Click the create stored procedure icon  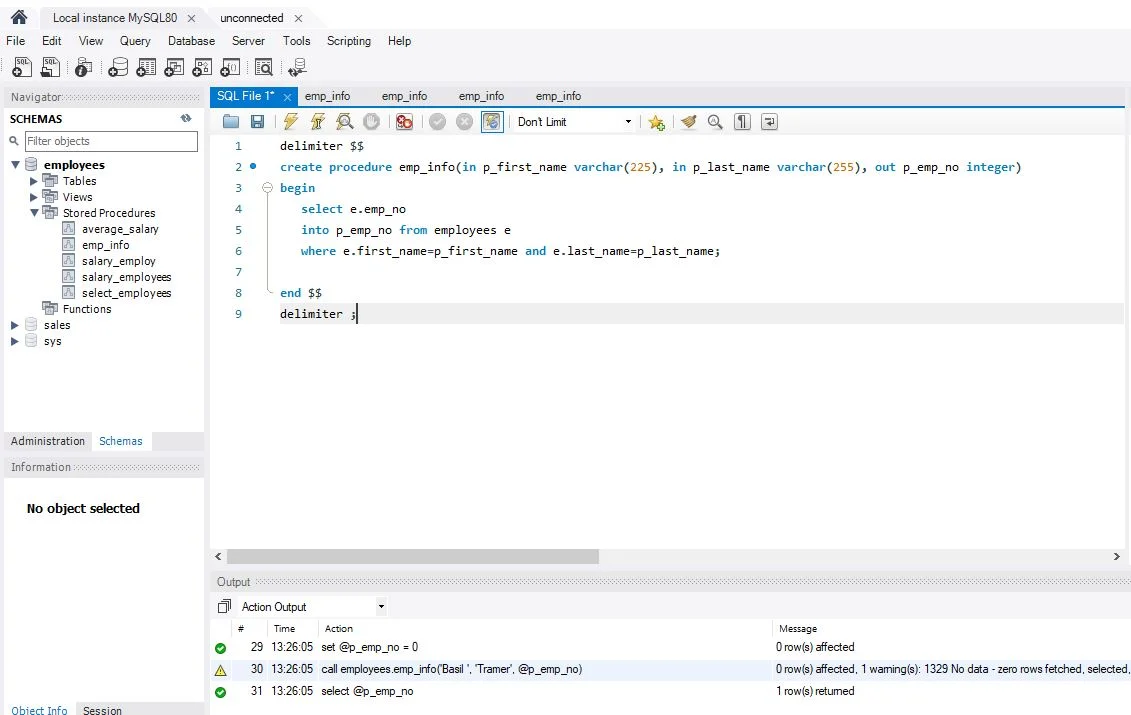click(203, 68)
